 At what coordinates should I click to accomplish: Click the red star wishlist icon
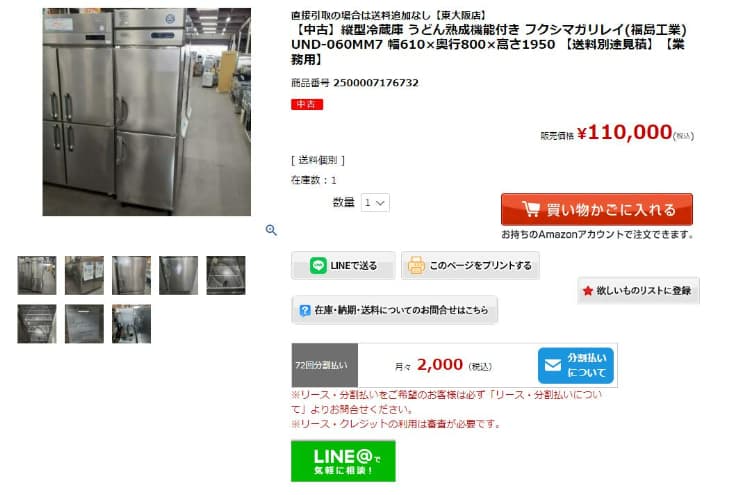588,291
